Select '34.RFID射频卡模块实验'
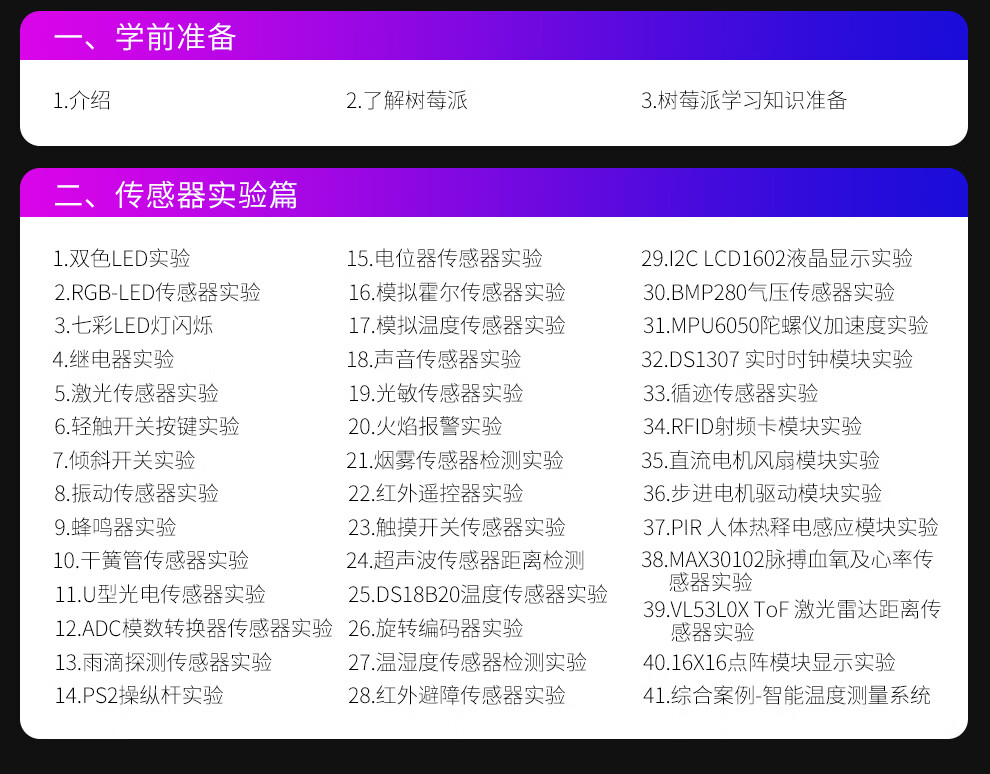 tap(753, 427)
